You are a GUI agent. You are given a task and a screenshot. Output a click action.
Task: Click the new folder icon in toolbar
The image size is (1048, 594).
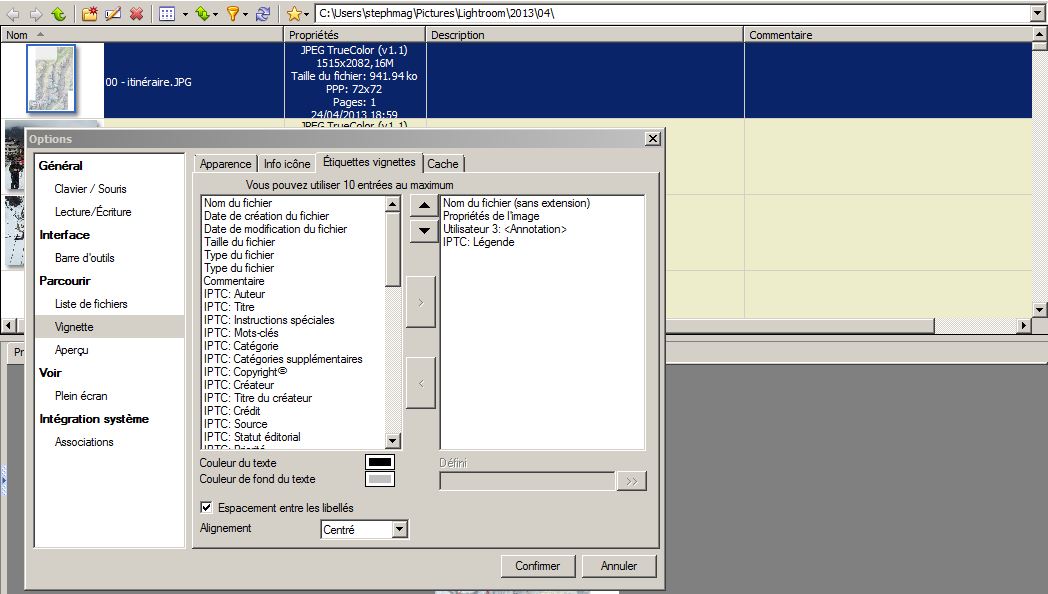tap(90, 14)
